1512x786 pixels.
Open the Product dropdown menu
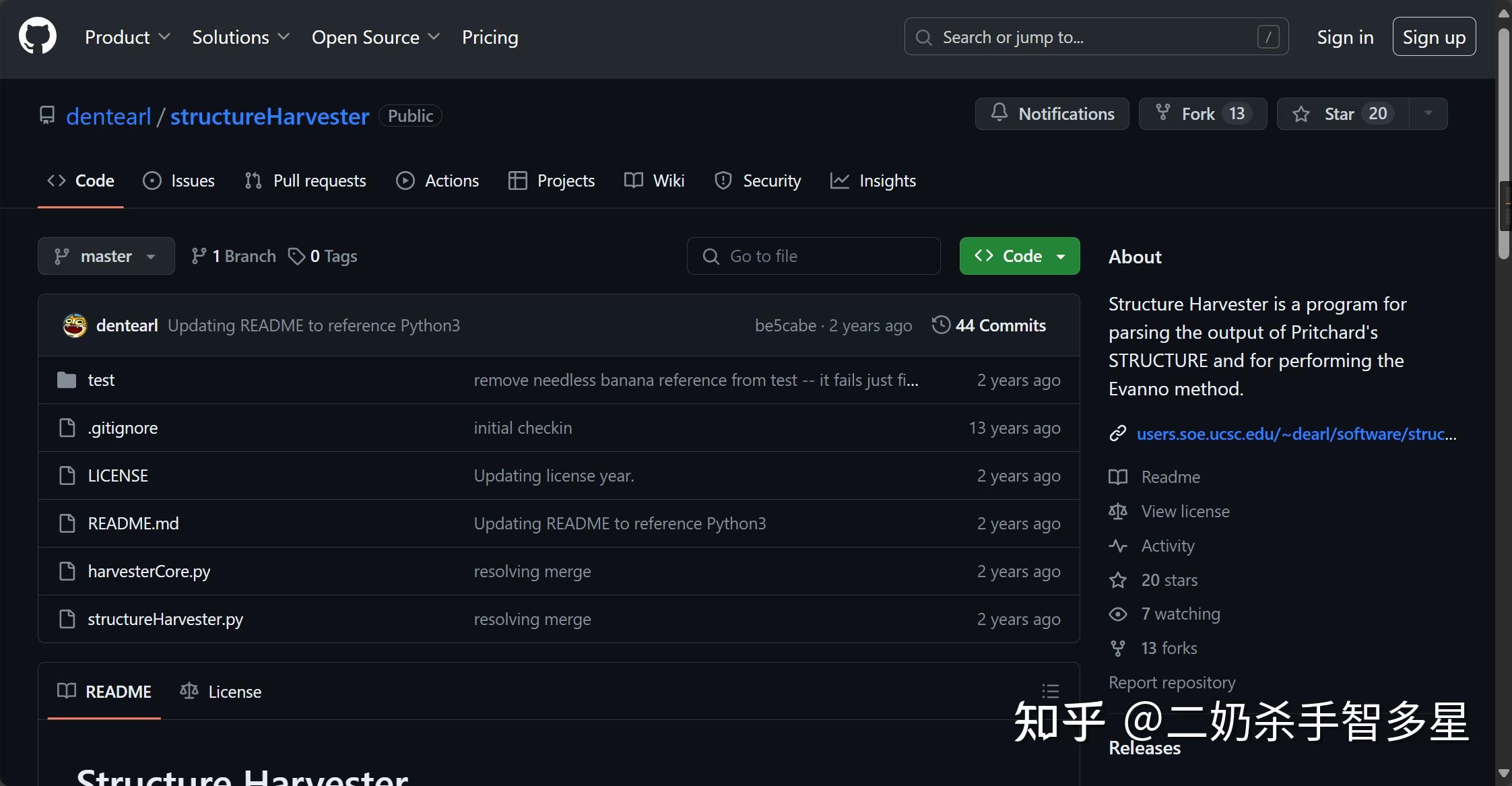[127, 37]
